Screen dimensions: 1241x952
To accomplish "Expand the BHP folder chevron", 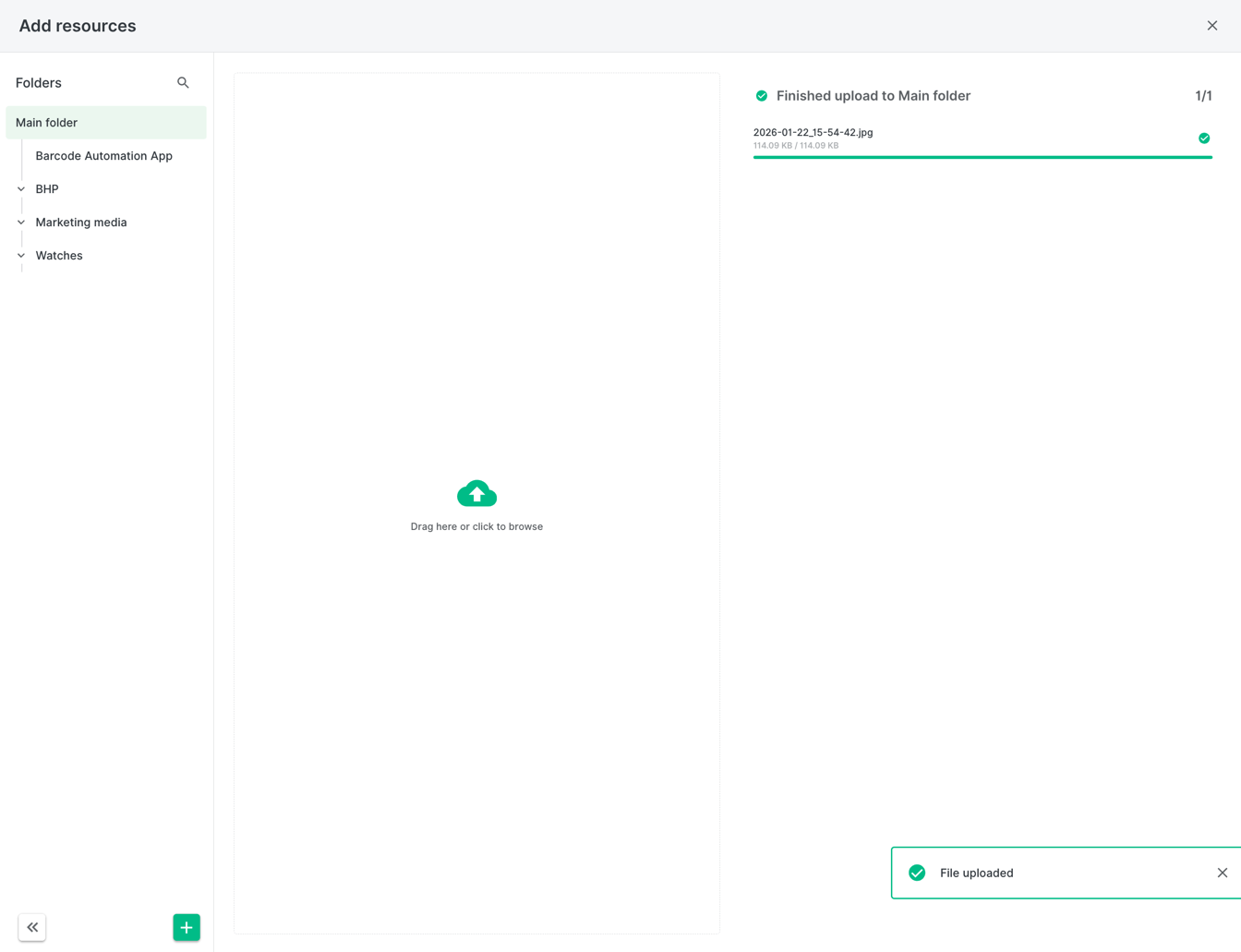I will click(x=21, y=189).
